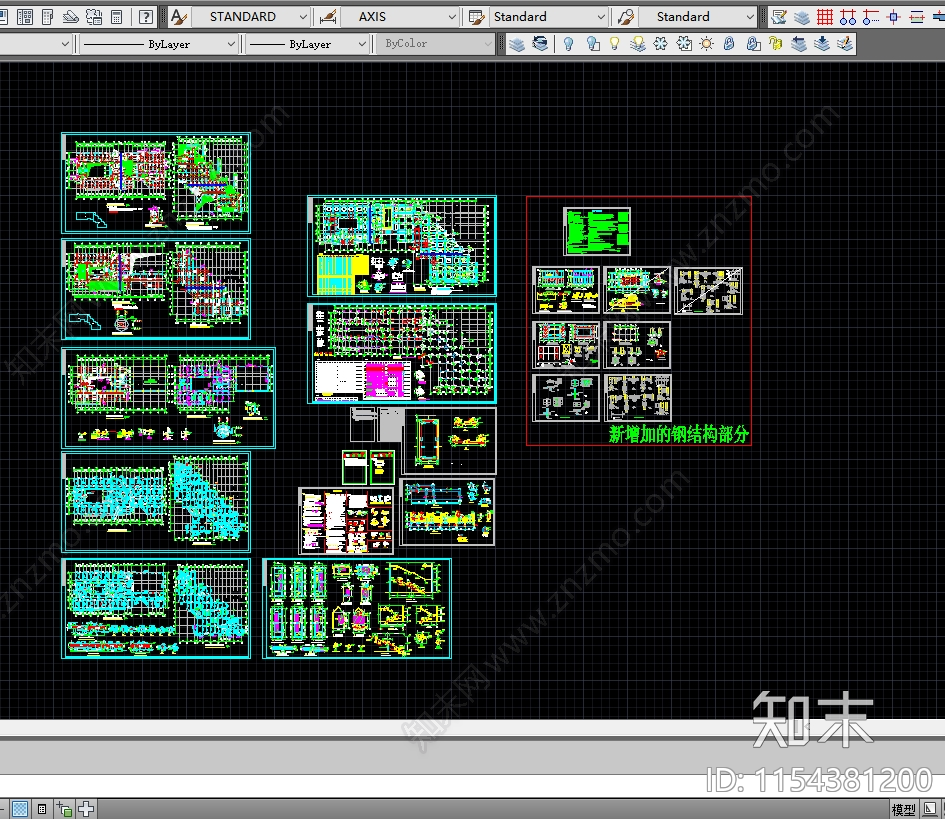The image size is (945, 819).
Task: Click the 新增加的钢结构部分 label text
Action: point(679,434)
